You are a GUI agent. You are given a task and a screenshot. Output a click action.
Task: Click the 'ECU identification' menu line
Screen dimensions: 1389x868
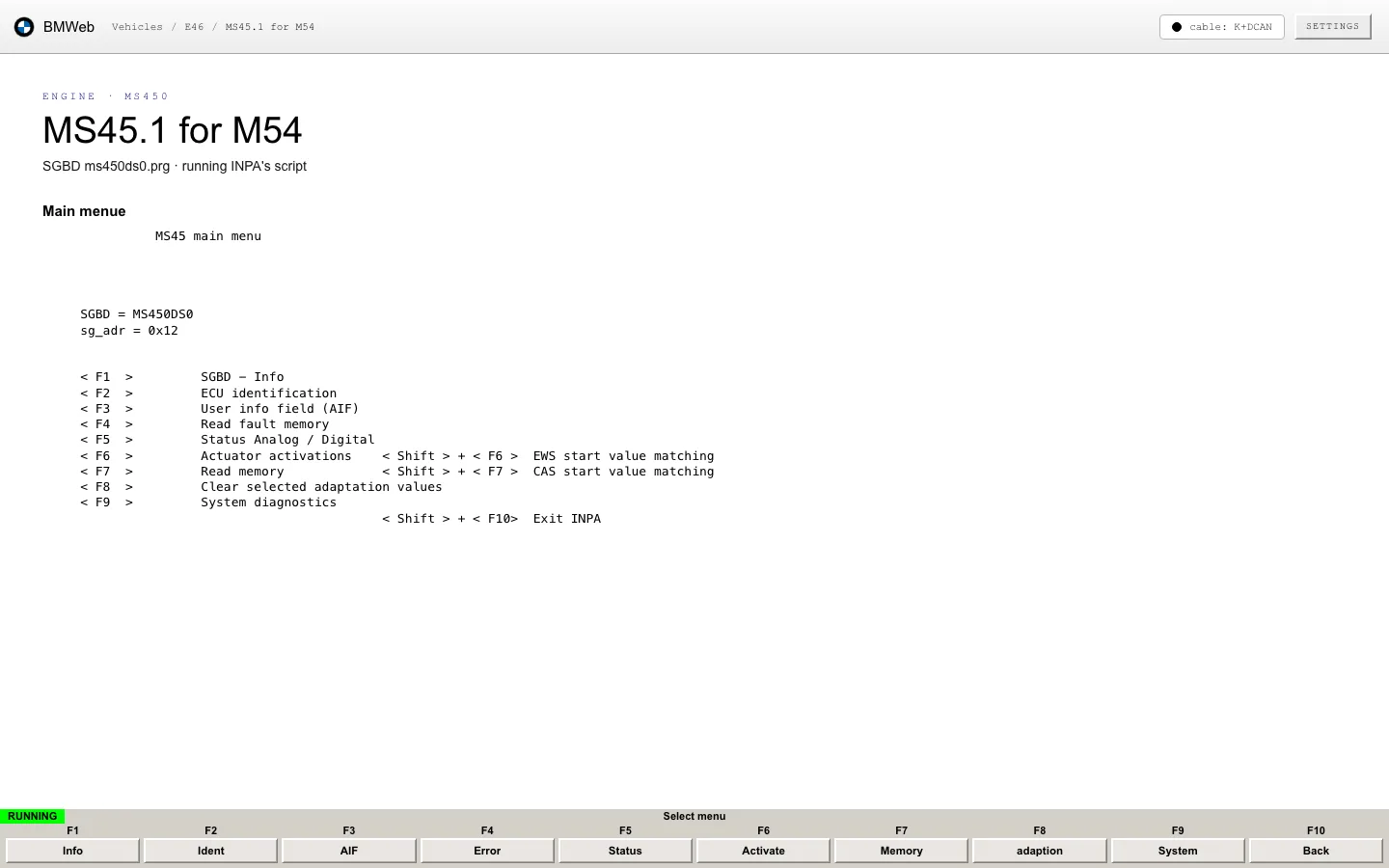pyautogui.click(x=268, y=393)
